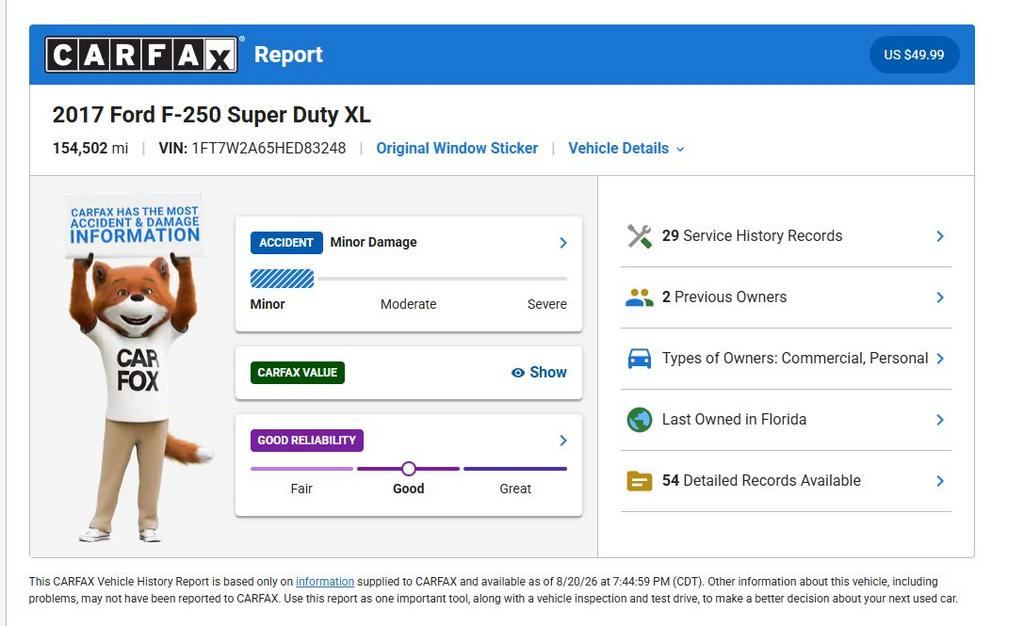
Task: Click the GOOD RELIABILITY badge
Action: 307,441
